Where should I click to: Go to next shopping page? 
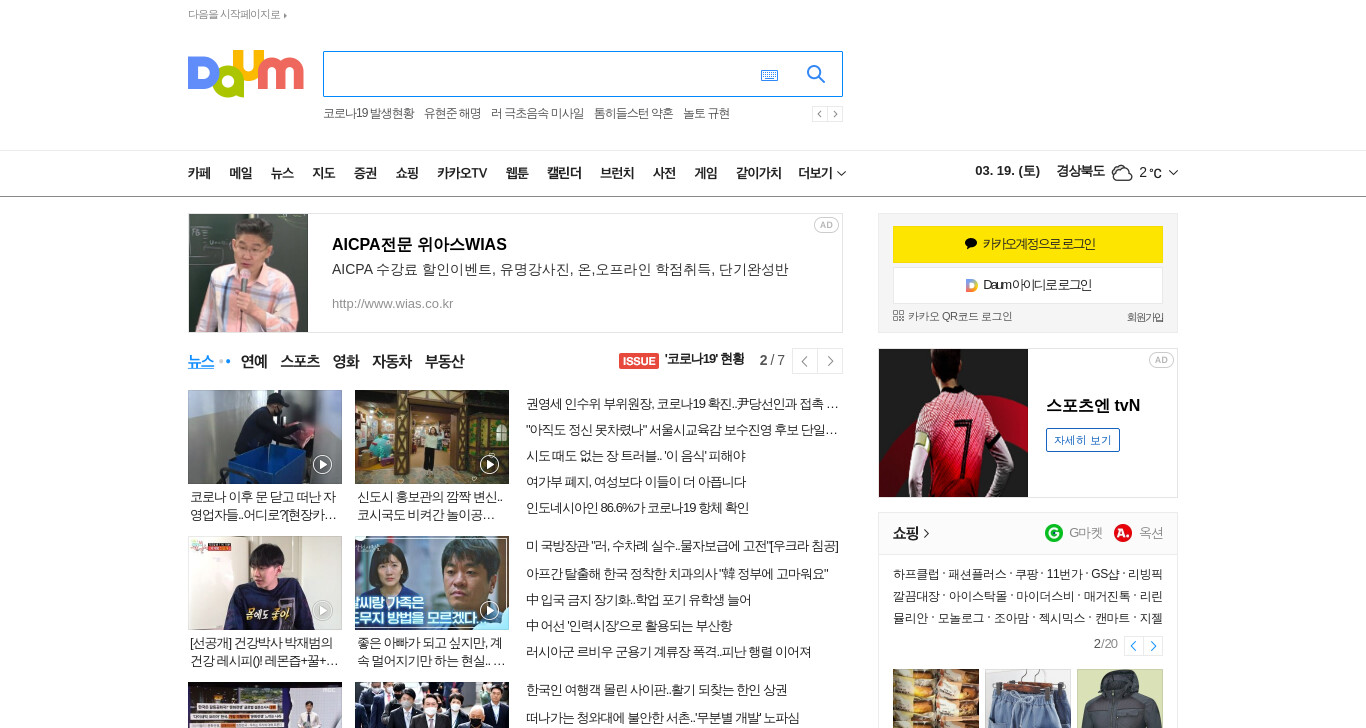[x=1153, y=646]
